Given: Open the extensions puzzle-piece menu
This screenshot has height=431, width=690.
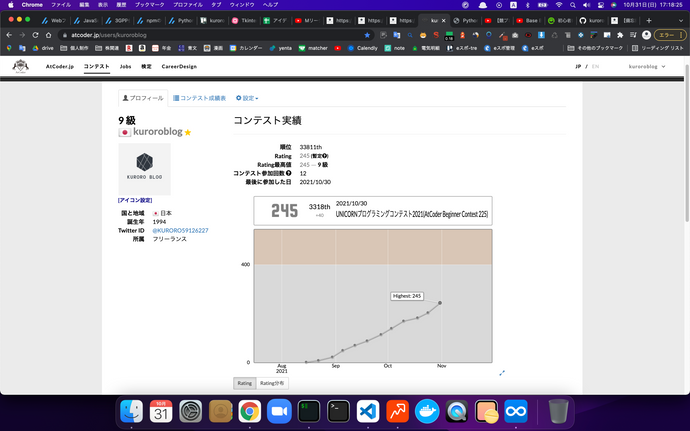Looking at the screenshot, I should [x=620, y=35].
